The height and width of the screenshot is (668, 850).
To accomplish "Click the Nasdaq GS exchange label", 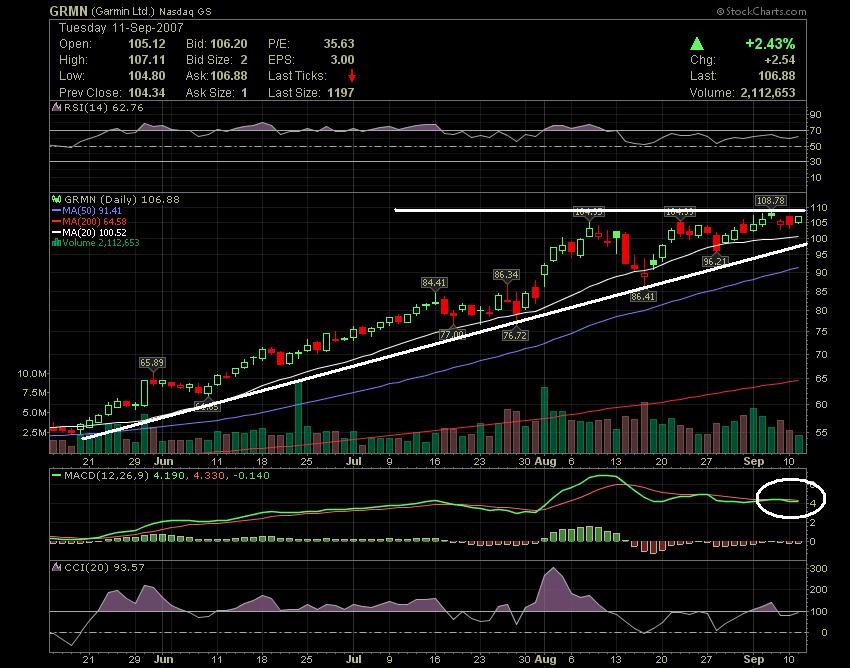I will 186,11.
